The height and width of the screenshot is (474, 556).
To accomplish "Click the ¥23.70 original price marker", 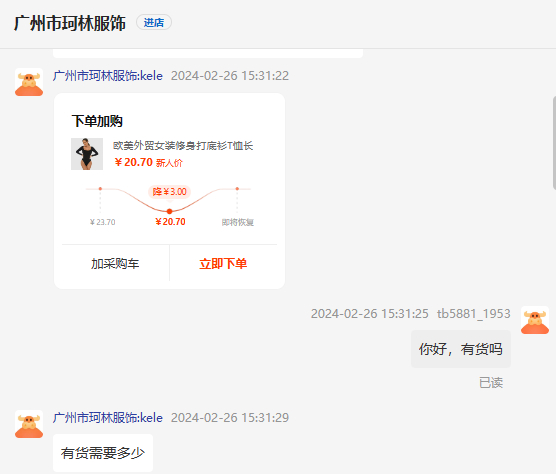I will [102, 222].
